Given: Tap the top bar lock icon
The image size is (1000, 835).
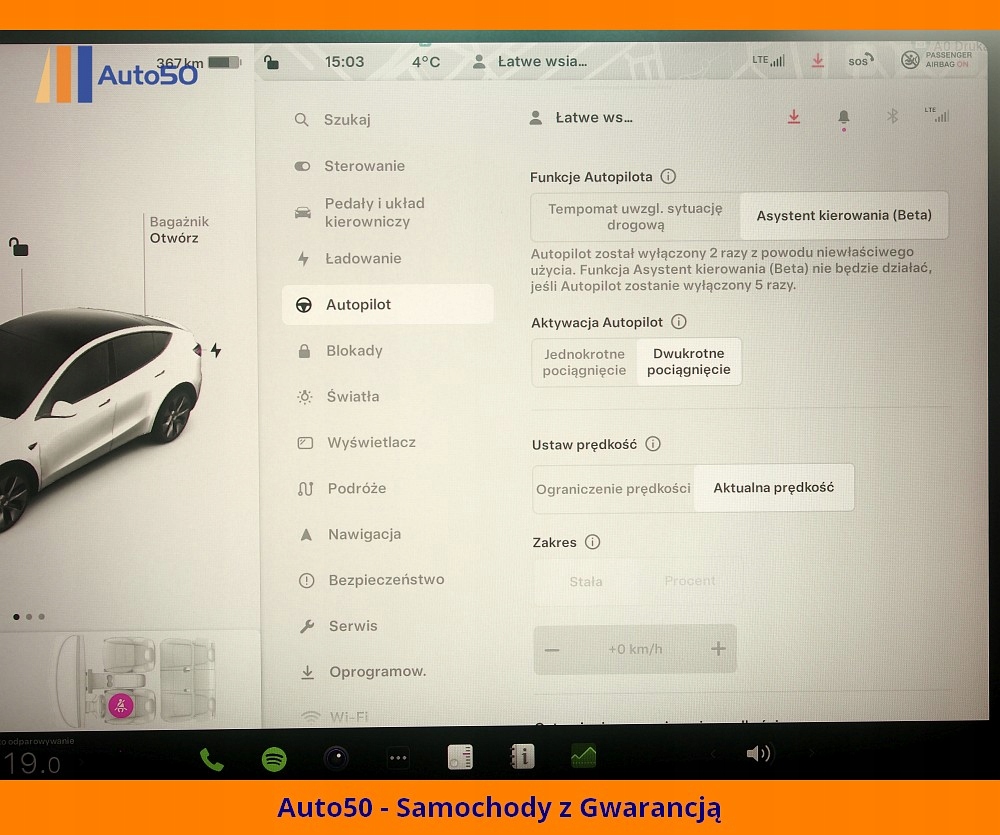Looking at the screenshot, I should [272, 62].
